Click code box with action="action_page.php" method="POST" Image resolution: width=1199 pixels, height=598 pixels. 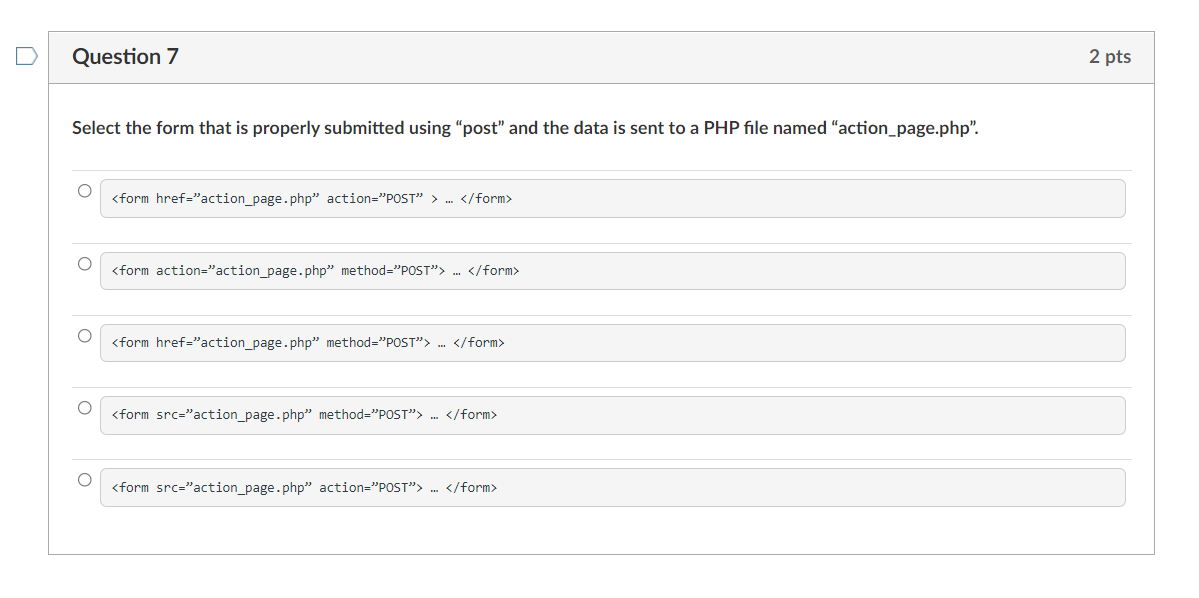tap(612, 271)
